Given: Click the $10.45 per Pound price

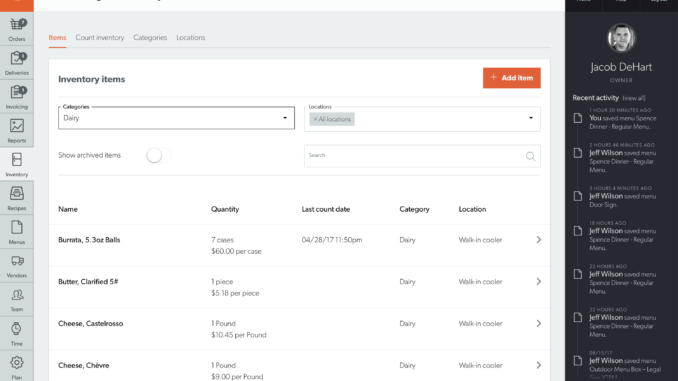Looking at the screenshot, I should pyautogui.click(x=239, y=335).
